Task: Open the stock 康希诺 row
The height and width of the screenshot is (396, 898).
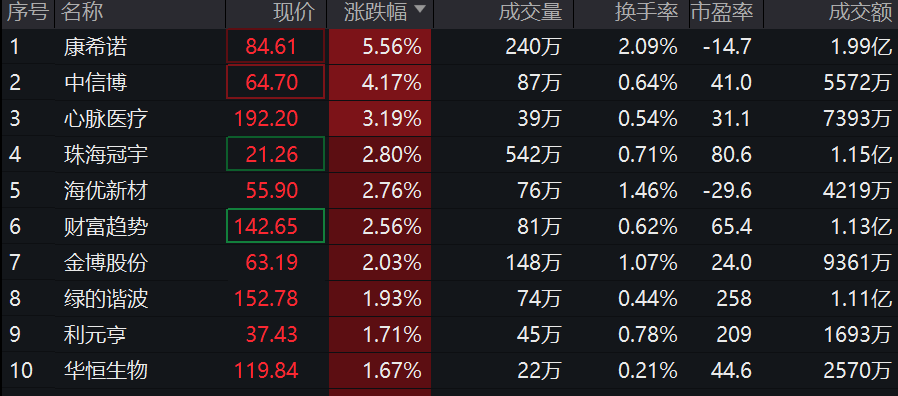Action: pos(449,46)
